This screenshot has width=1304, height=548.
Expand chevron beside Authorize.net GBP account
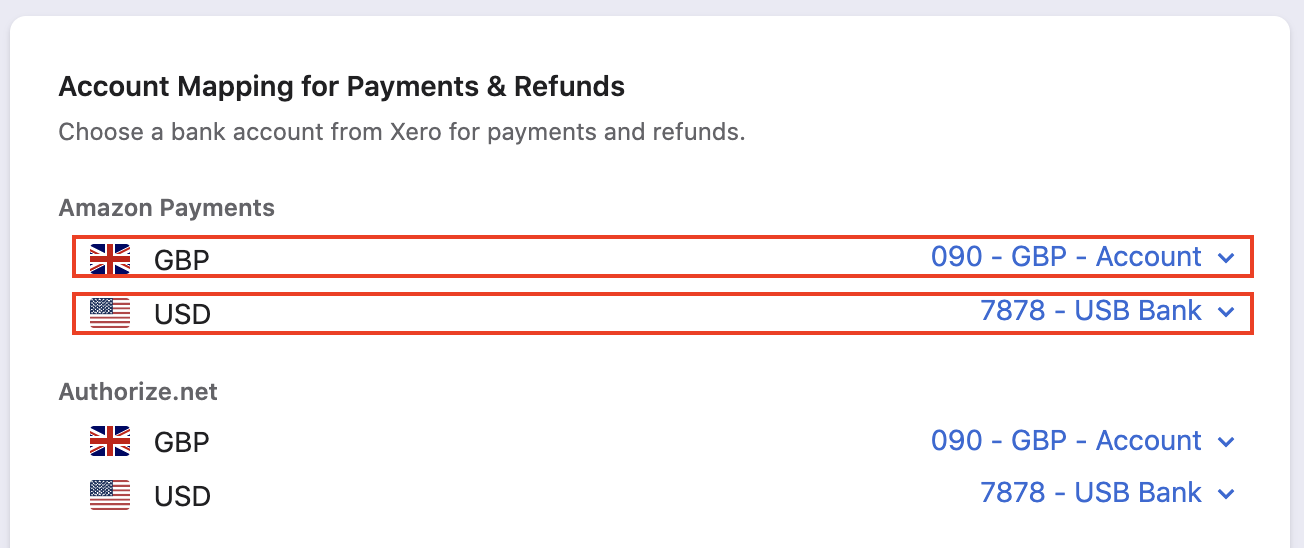(x=1227, y=442)
